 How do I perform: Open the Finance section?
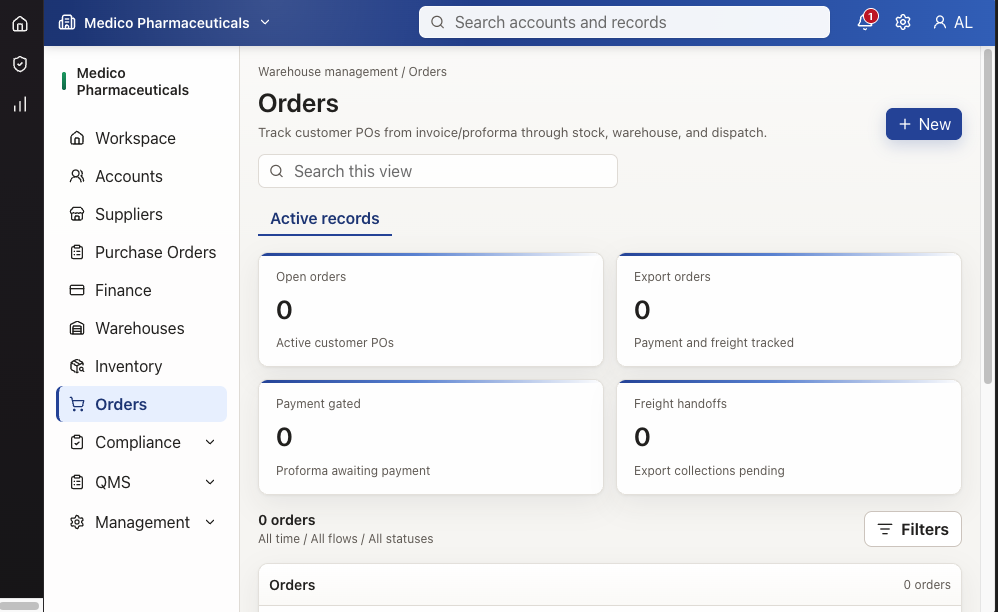click(x=141, y=290)
